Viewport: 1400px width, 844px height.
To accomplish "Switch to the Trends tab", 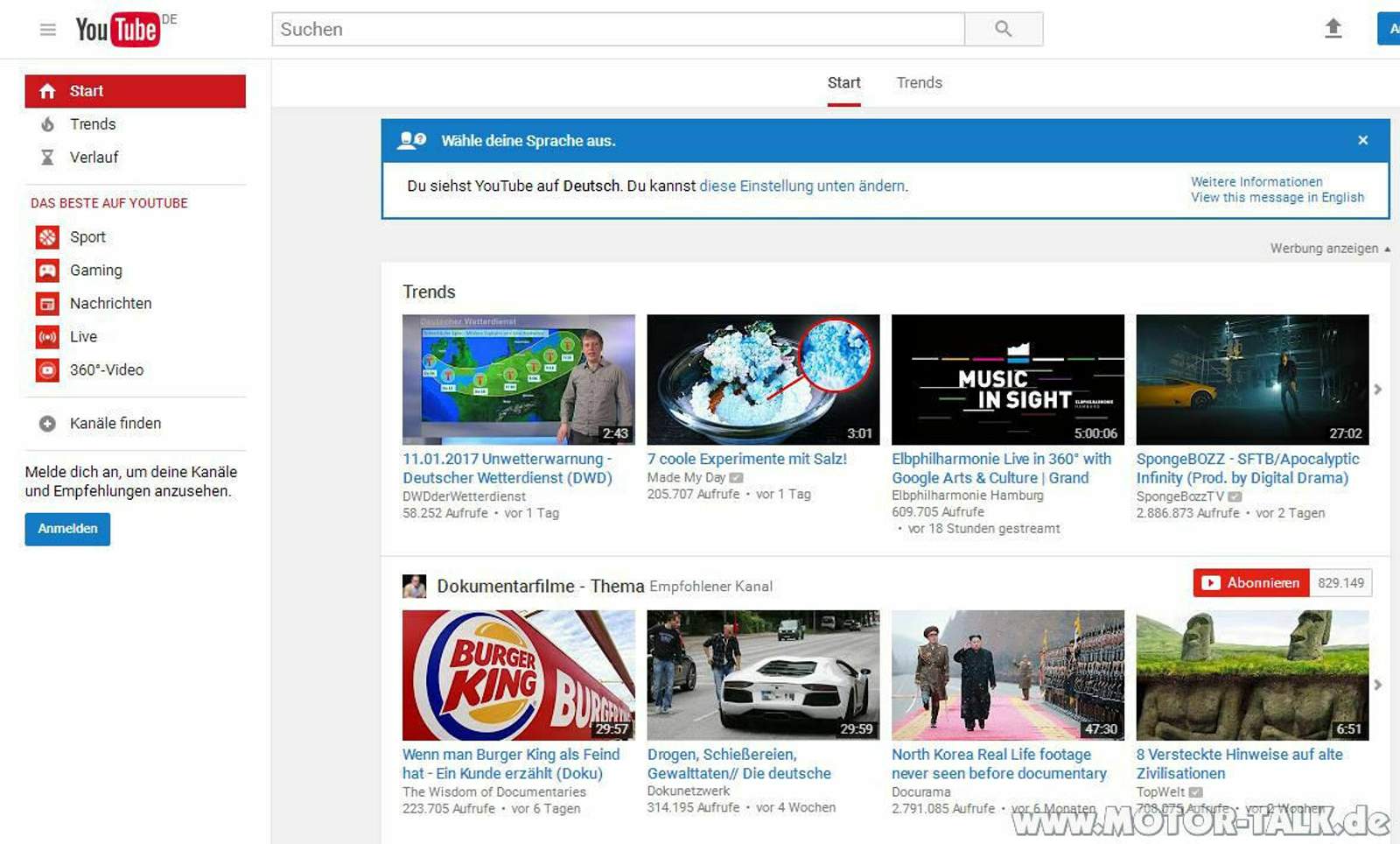I will (919, 83).
